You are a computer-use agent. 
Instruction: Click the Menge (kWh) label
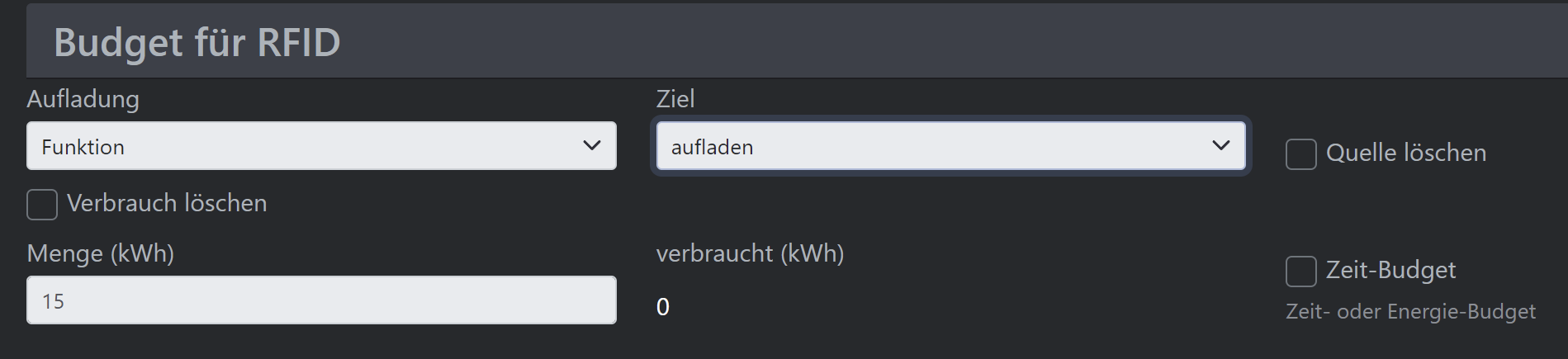(x=100, y=253)
